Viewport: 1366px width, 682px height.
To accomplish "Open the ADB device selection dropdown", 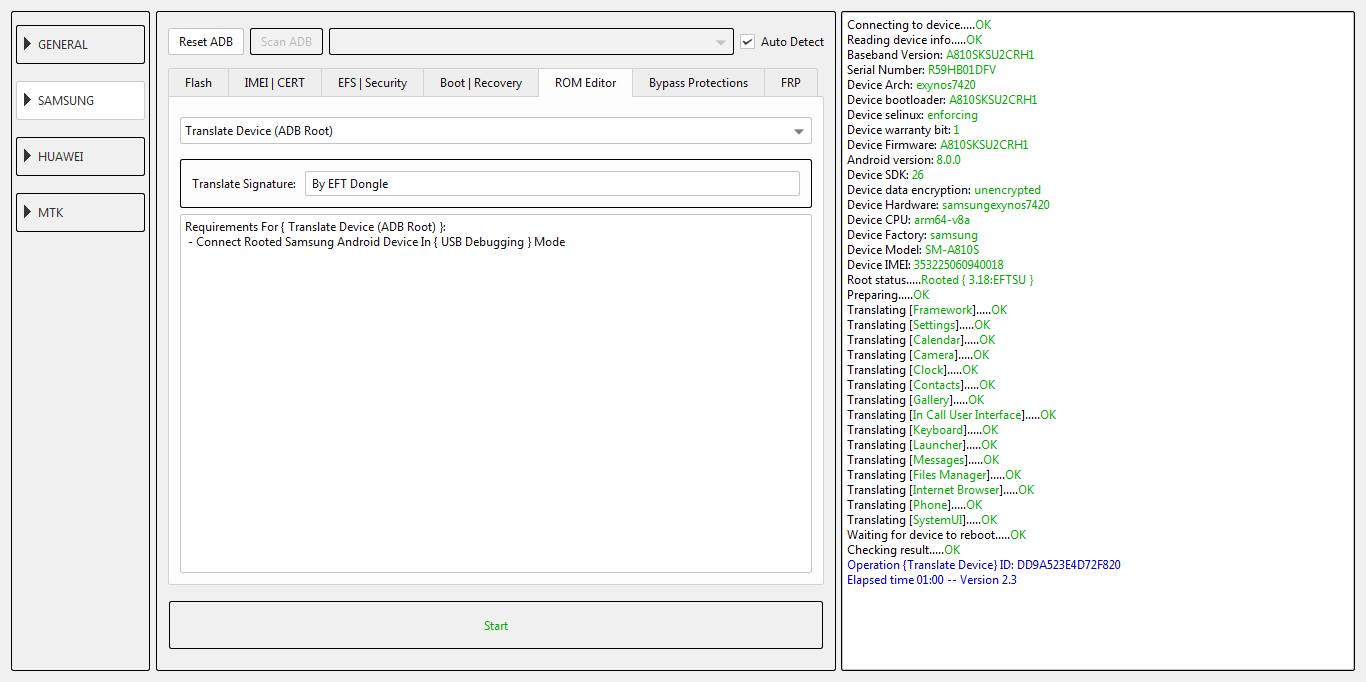I will pyautogui.click(x=531, y=41).
